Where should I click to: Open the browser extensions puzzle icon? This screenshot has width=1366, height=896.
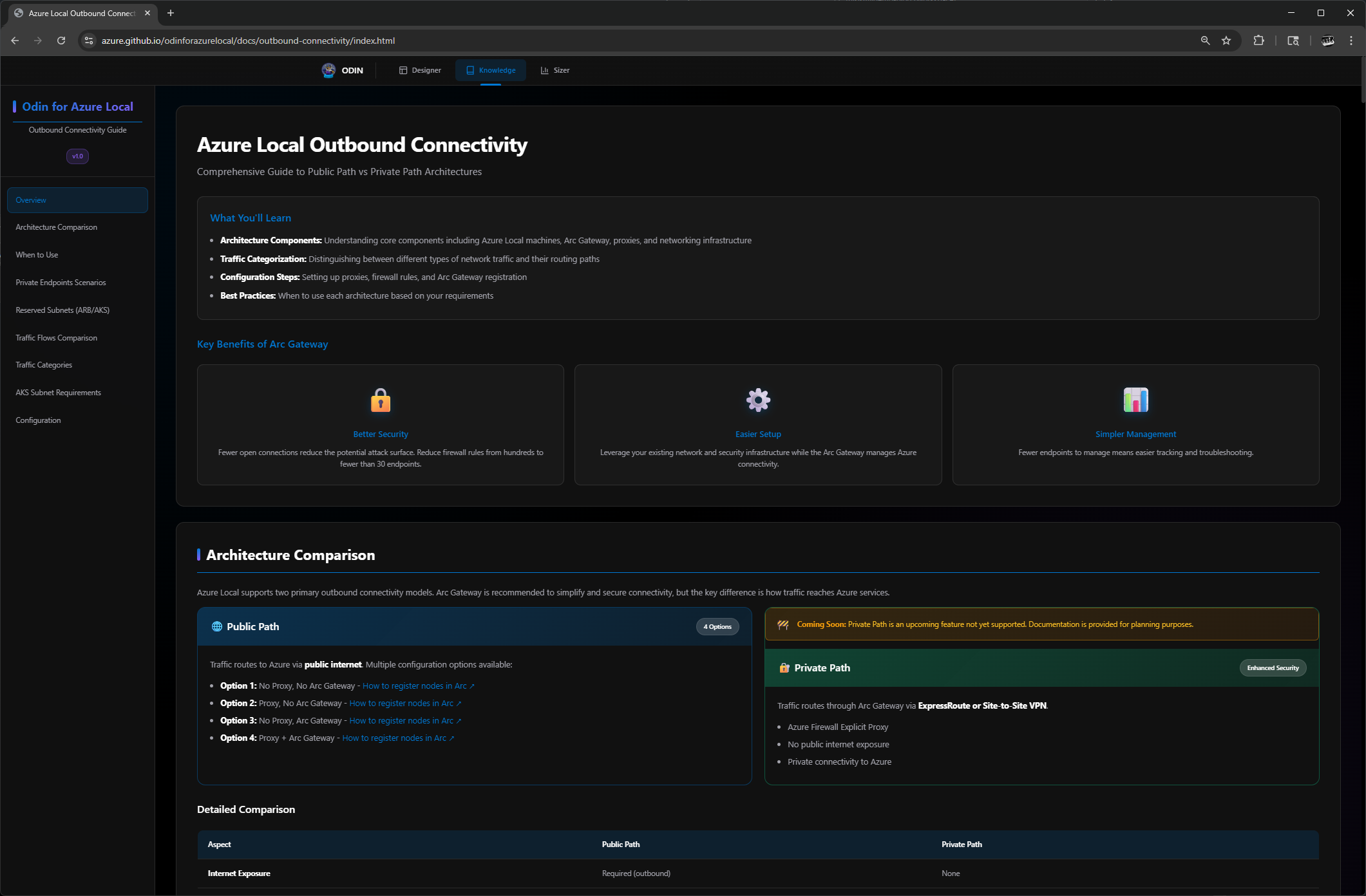tap(1258, 41)
